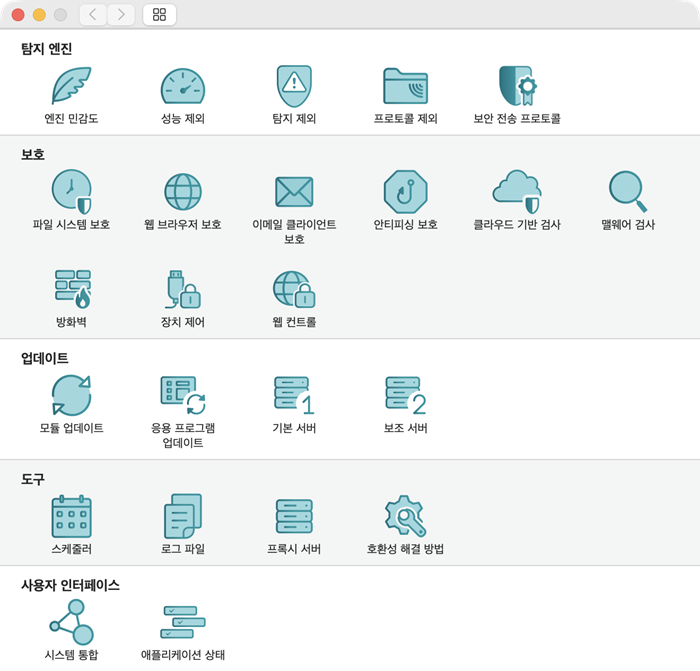Open 맬웨어 검사 magnifier icon
The image size is (700, 671).
coord(628,192)
